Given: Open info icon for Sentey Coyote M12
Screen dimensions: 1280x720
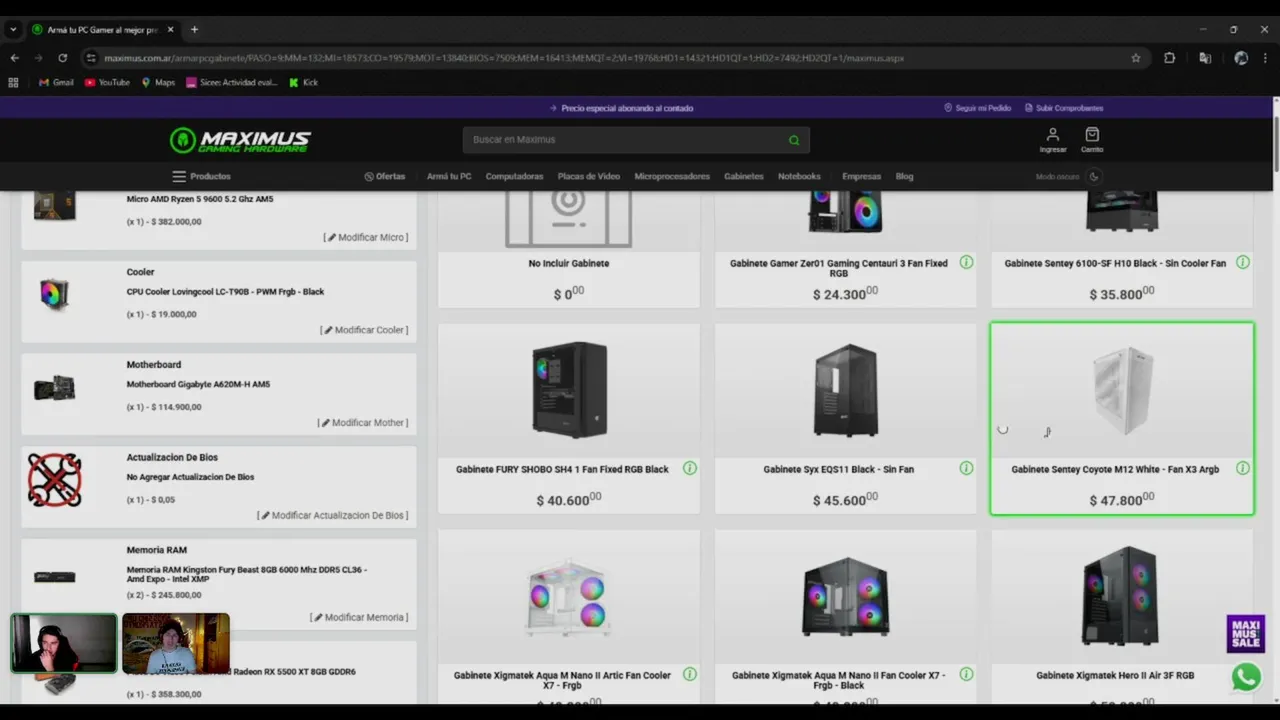Looking at the screenshot, I should 1242,468.
